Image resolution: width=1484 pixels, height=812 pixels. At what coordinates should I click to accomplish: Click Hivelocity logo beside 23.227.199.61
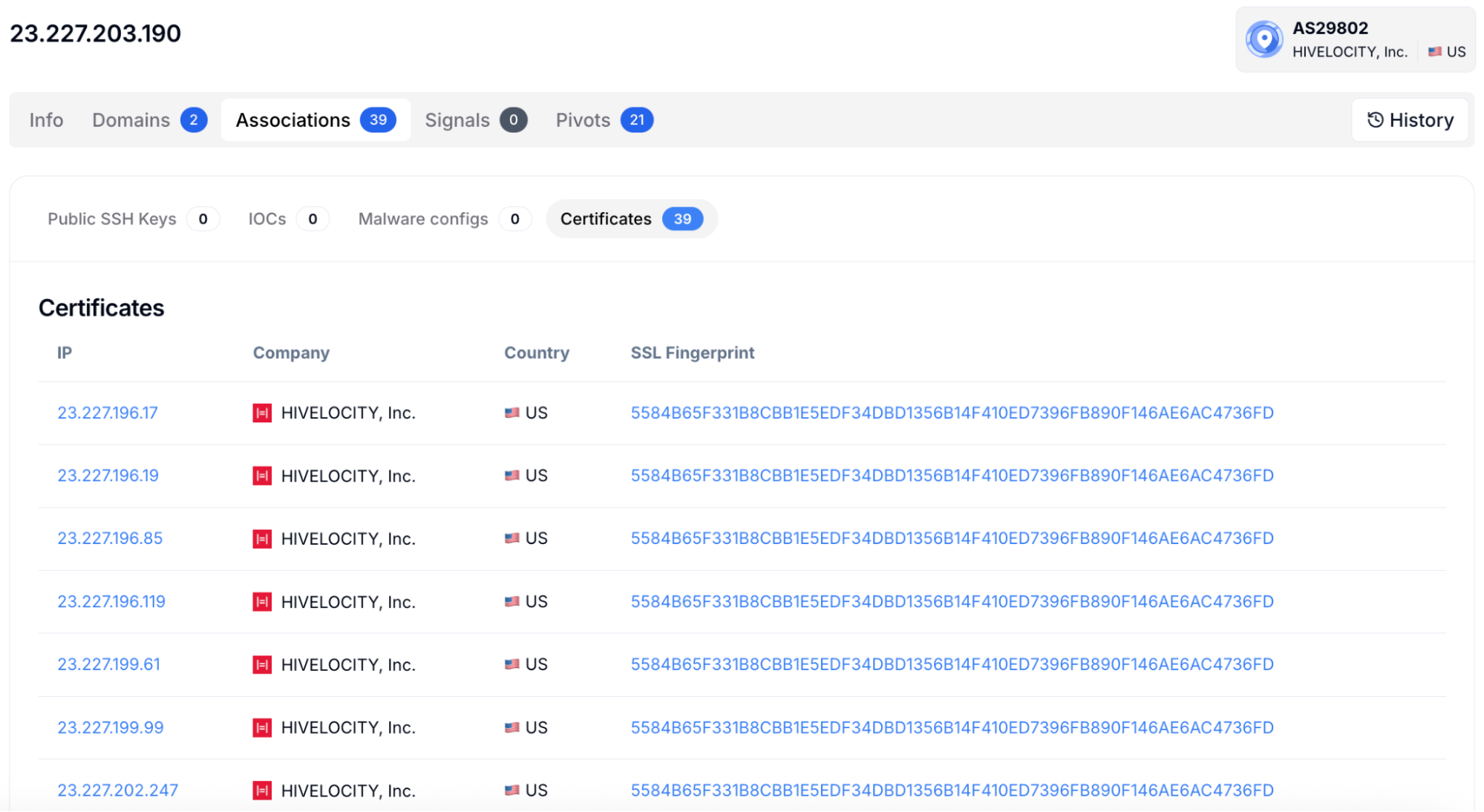click(x=262, y=665)
